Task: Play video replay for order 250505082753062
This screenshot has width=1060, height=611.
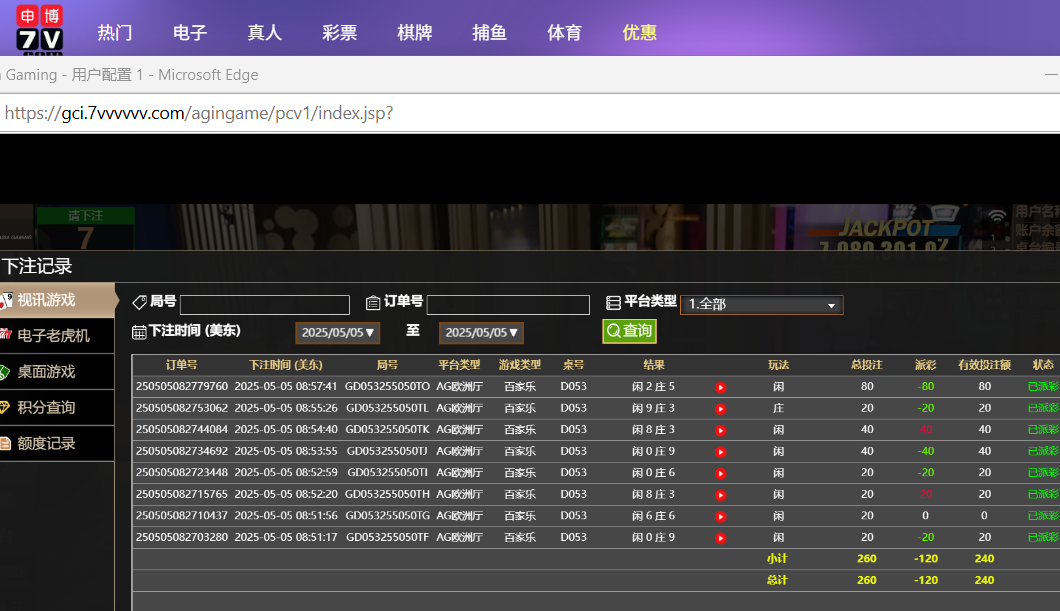Action: point(720,408)
